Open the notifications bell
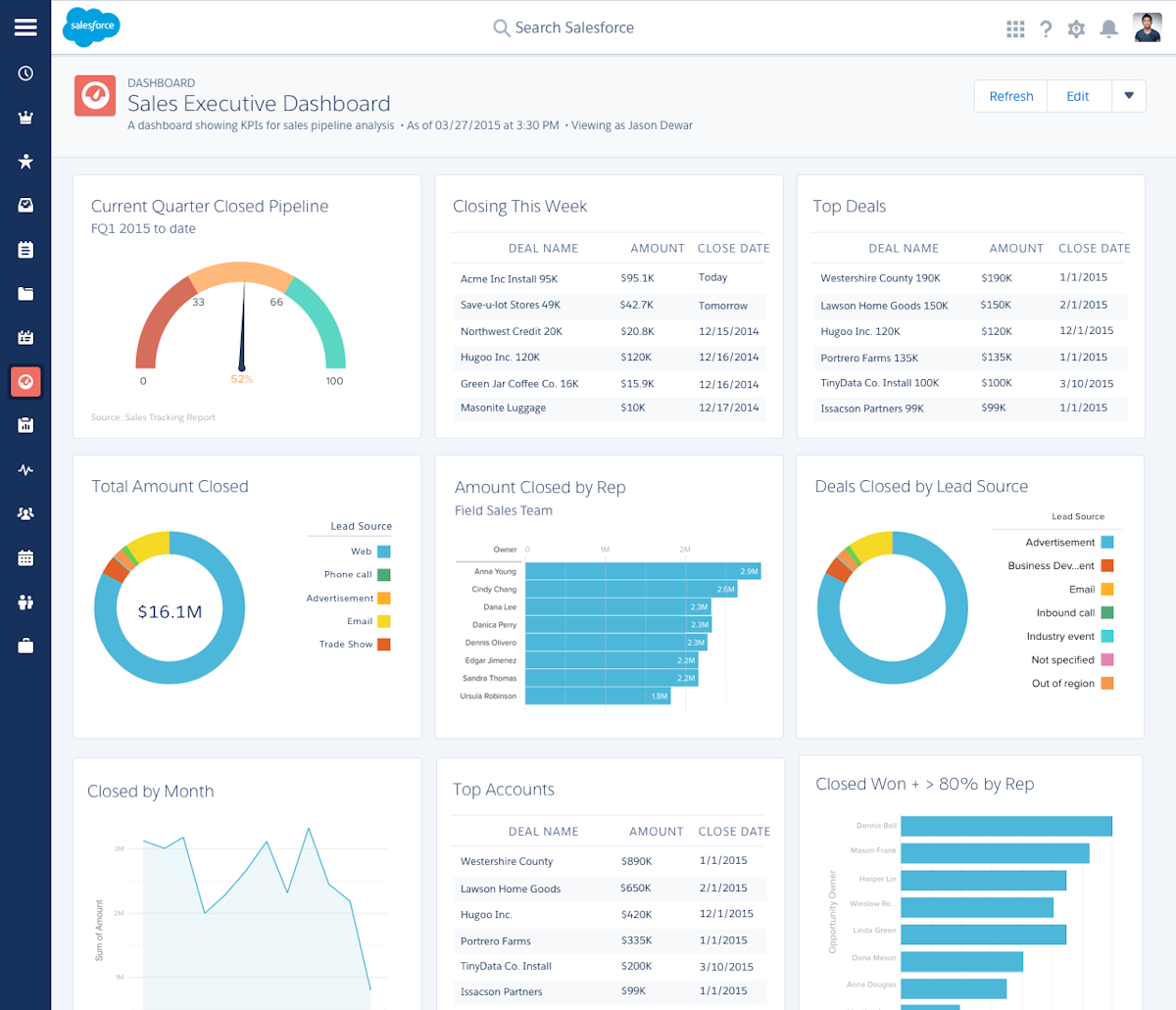 pos(1108,28)
